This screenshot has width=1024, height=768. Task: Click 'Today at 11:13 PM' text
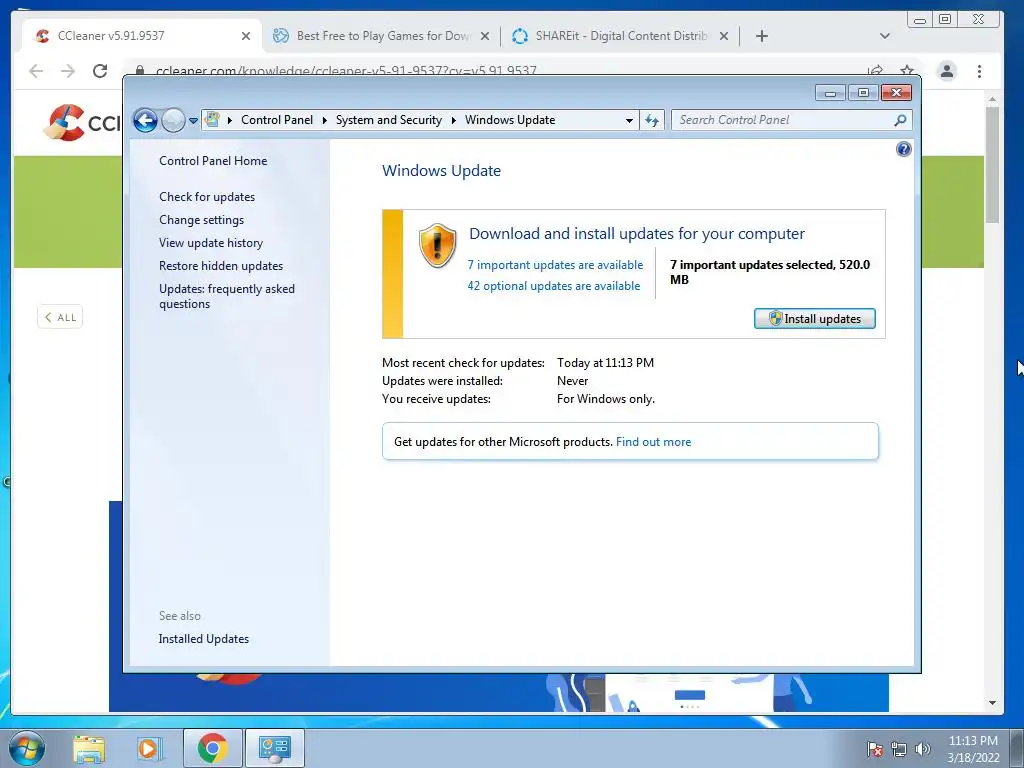(x=605, y=362)
